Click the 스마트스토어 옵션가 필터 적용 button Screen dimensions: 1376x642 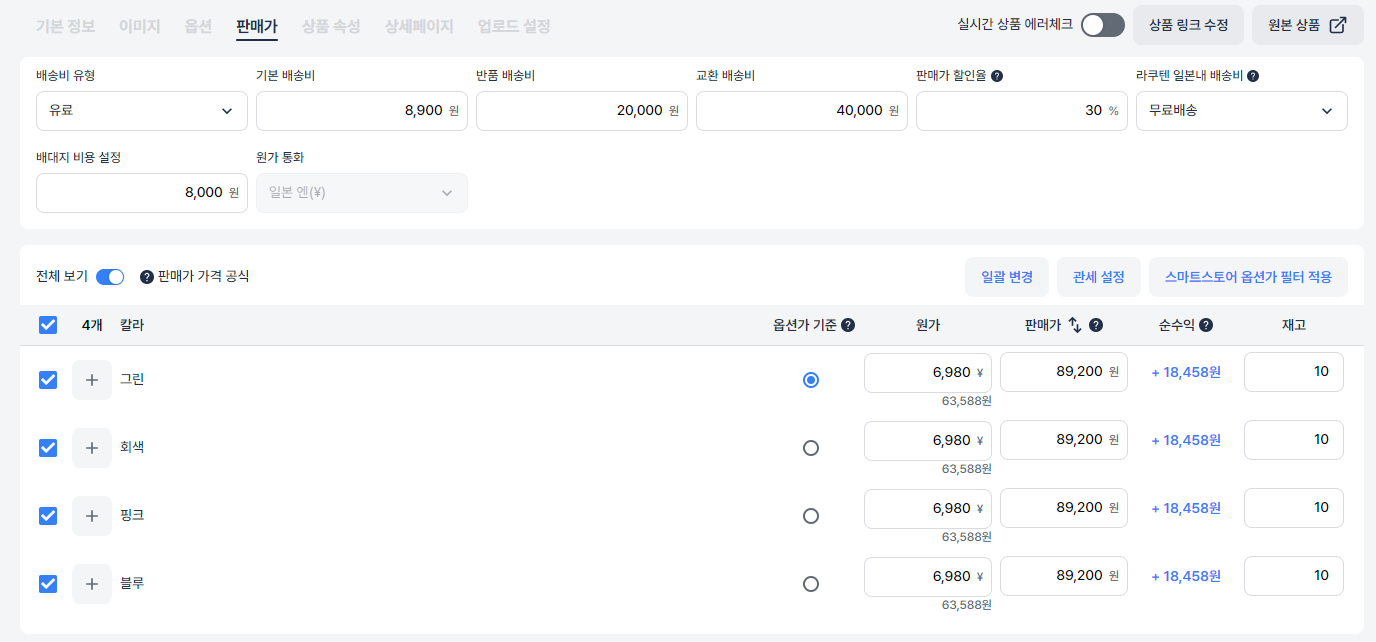[x=1248, y=277]
